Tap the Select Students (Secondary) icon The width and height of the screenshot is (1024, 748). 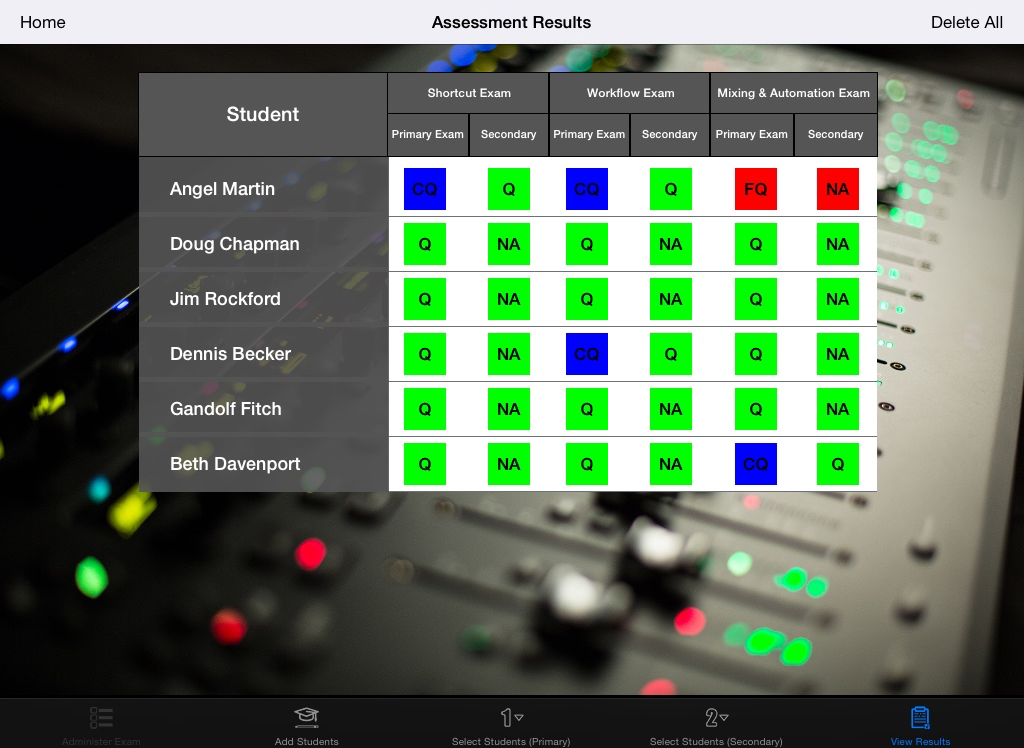[x=716, y=718]
